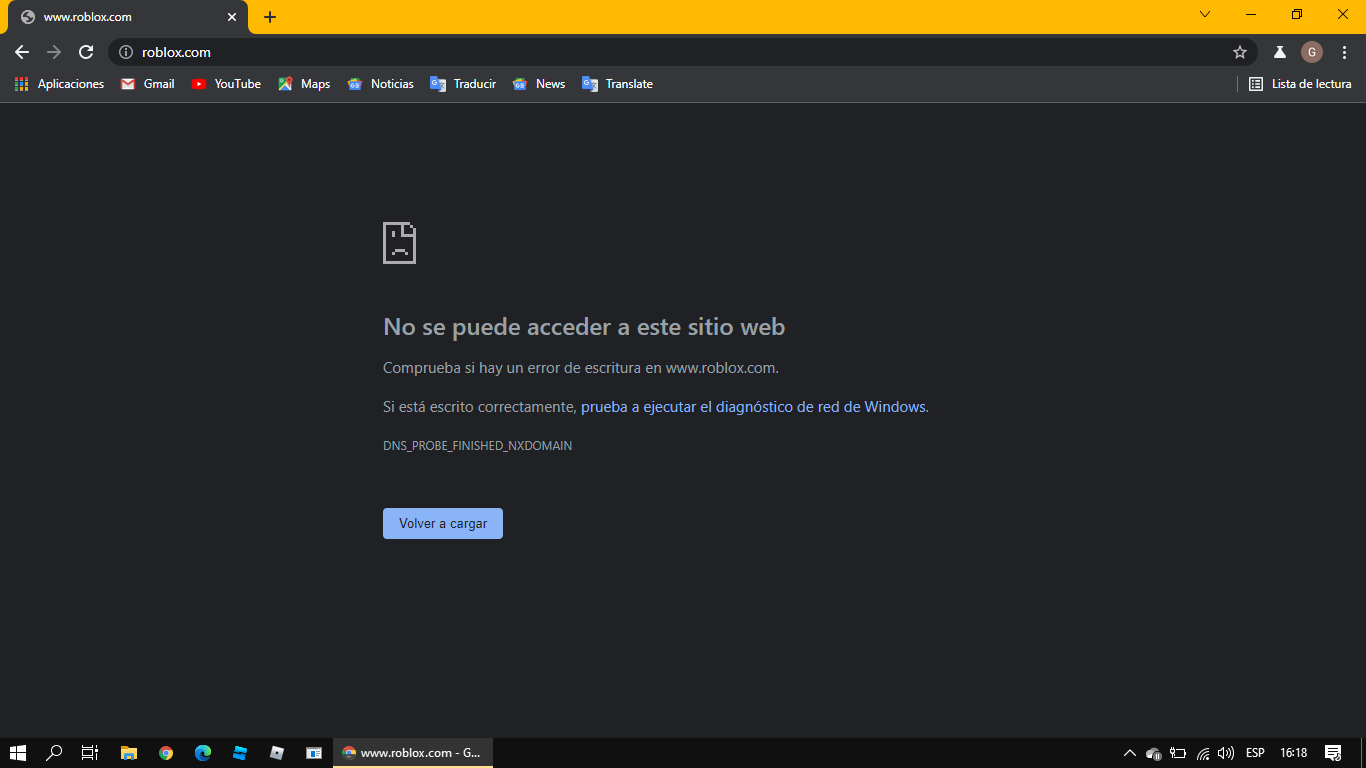Click the Volver a cargar button
Image resolution: width=1366 pixels, height=768 pixels.
coord(443,523)
